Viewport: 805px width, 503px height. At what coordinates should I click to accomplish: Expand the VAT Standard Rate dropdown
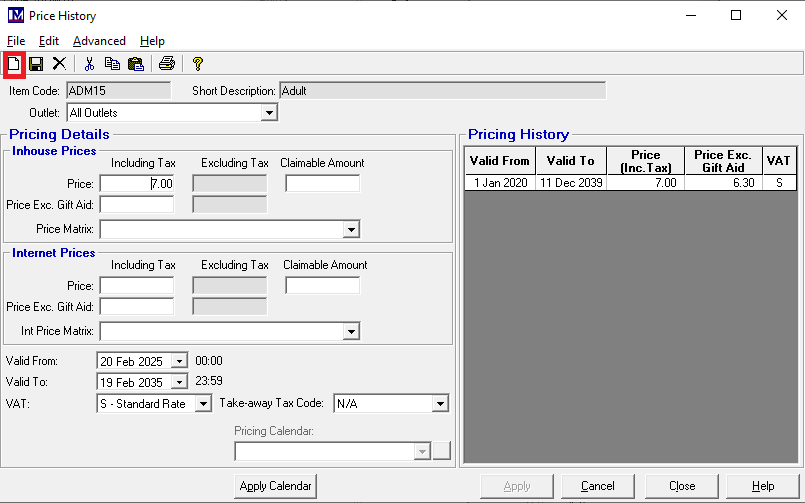(x=203, y=404)
